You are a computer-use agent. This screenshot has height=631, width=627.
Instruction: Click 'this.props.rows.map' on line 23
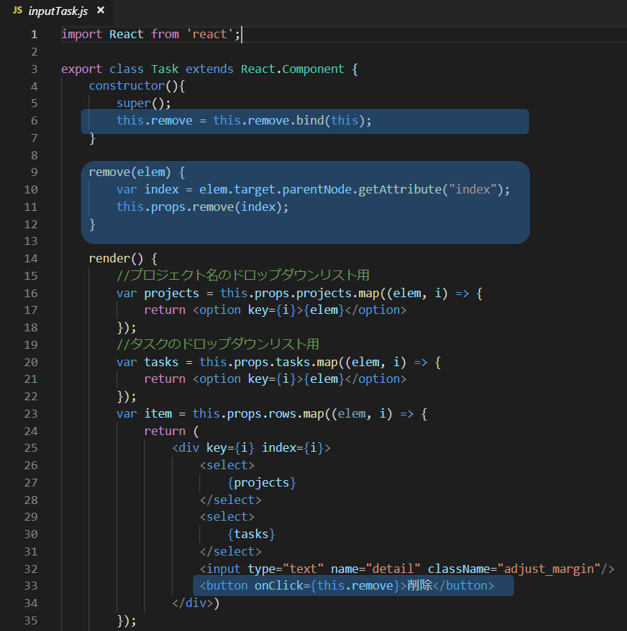[x=258, y=414]
